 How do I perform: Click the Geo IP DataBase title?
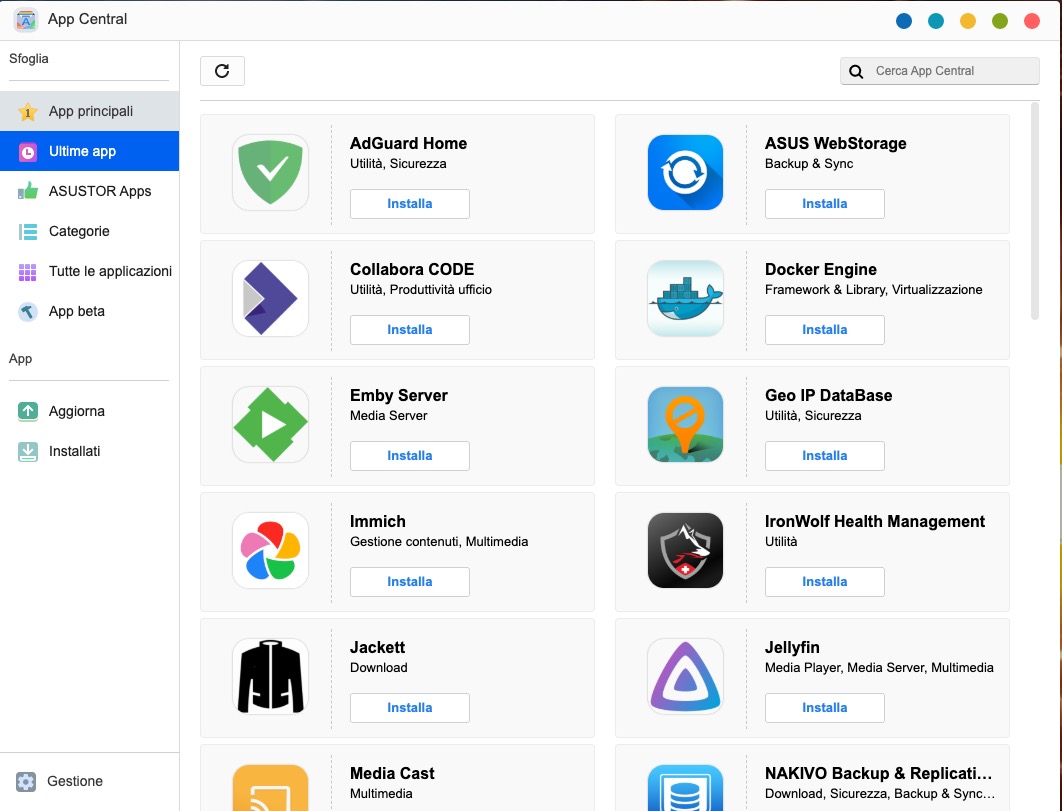click(829, 396)
